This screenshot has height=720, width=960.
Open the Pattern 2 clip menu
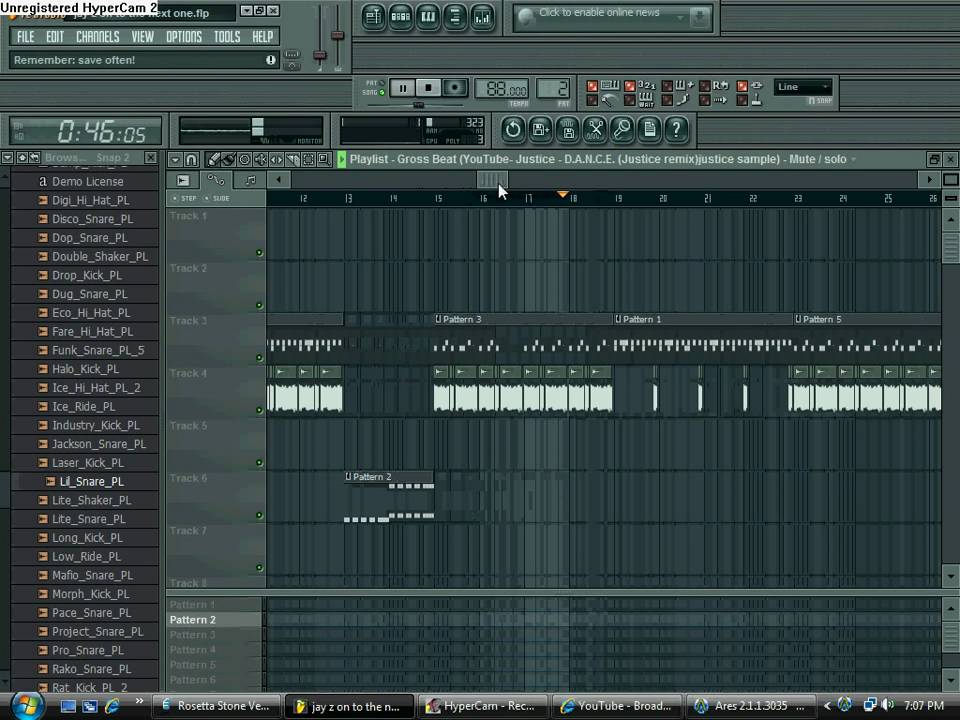pos(348,476)
